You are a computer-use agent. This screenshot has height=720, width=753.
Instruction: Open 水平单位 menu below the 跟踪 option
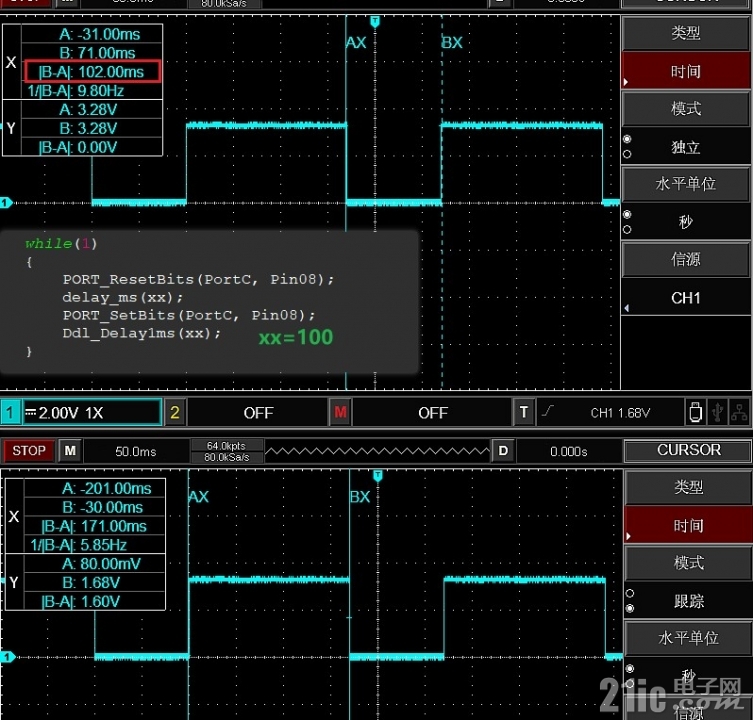(688, 638)
